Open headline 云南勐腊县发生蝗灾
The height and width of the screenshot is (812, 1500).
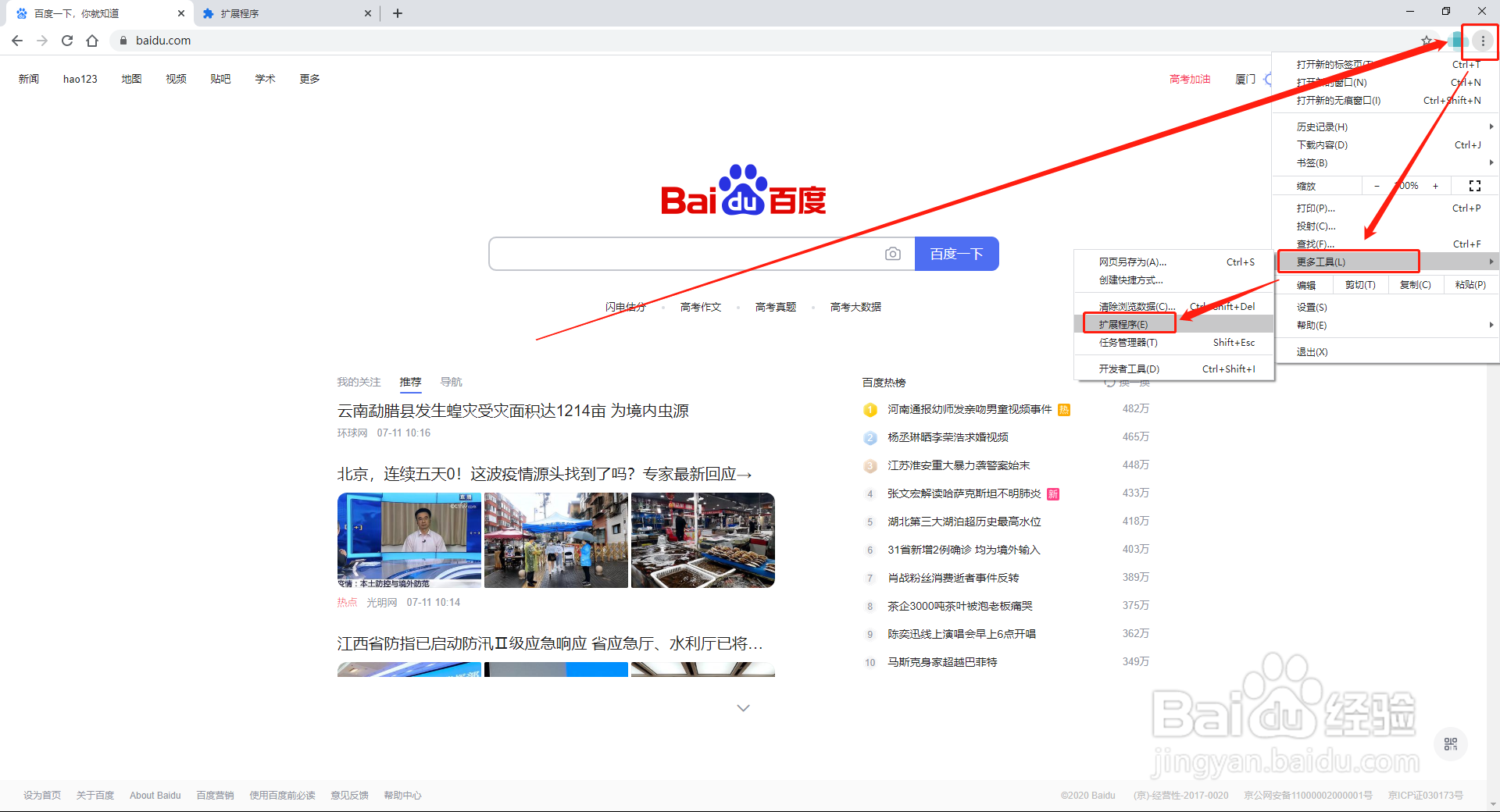[512, 411]
